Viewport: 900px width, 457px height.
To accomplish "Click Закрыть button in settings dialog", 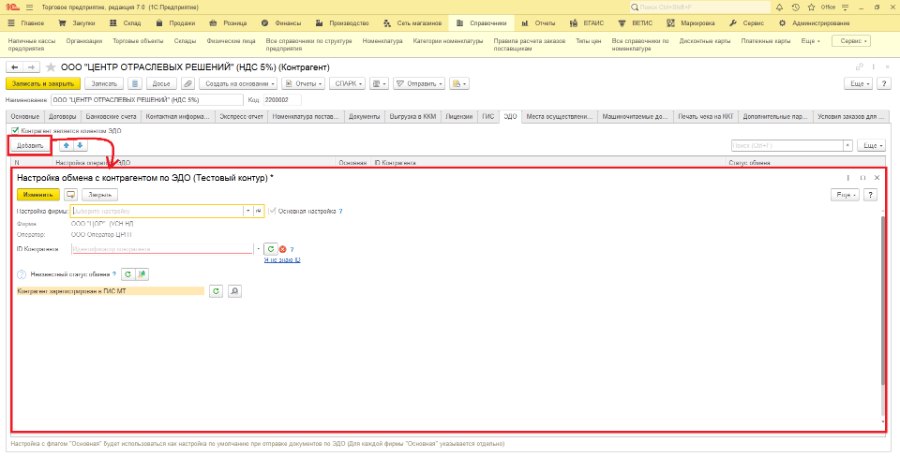I will pos(99,195).
